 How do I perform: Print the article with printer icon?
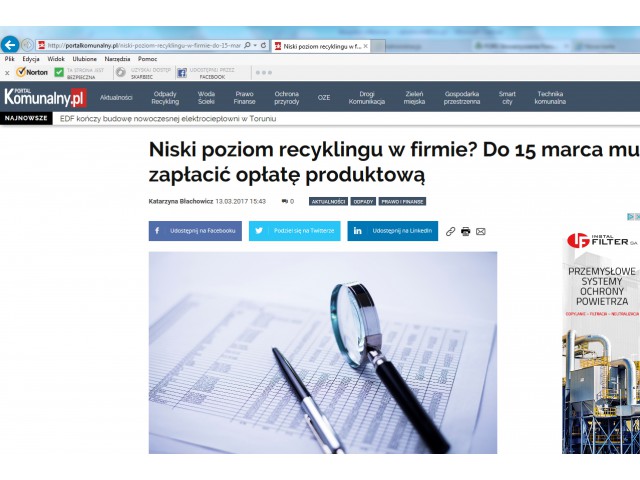[465, 231]
